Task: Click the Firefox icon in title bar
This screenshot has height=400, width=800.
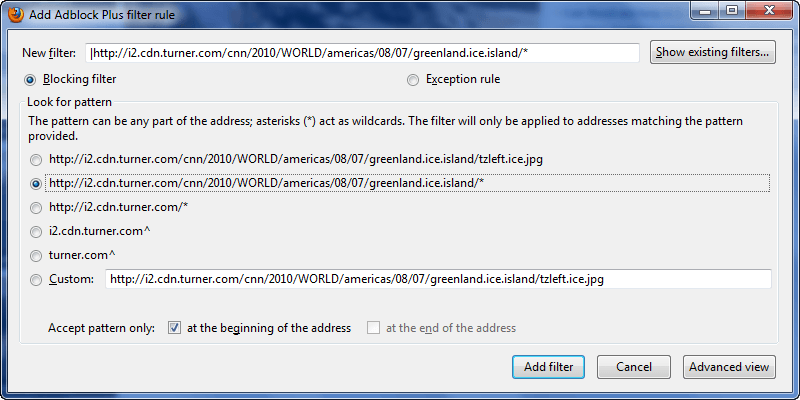Action: 16,14
